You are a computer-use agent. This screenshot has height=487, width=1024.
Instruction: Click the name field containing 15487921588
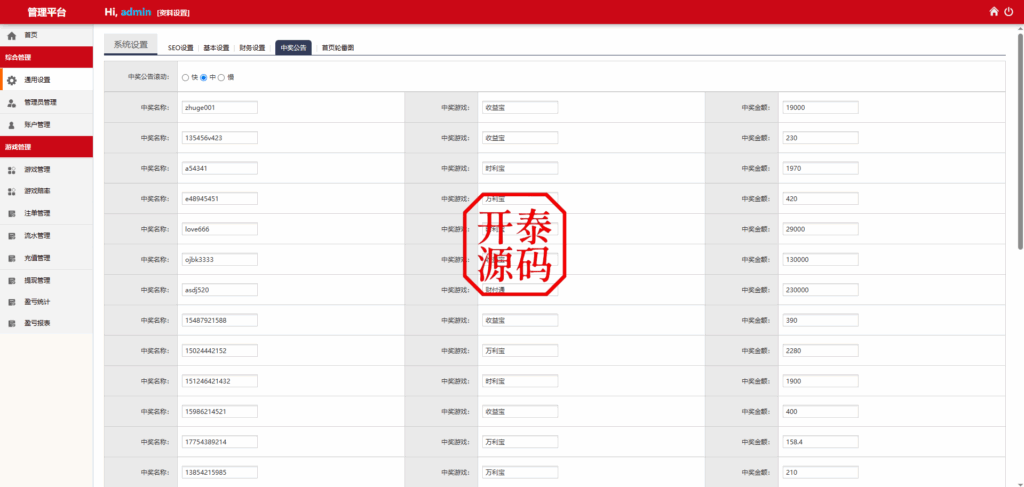coord(219,321)
